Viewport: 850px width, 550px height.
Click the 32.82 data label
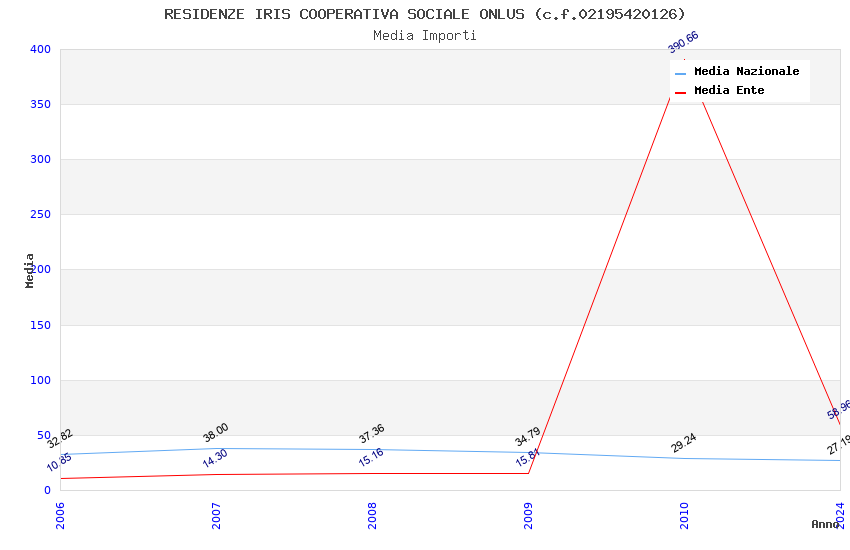pyautogui.click(x=60, y=438)
